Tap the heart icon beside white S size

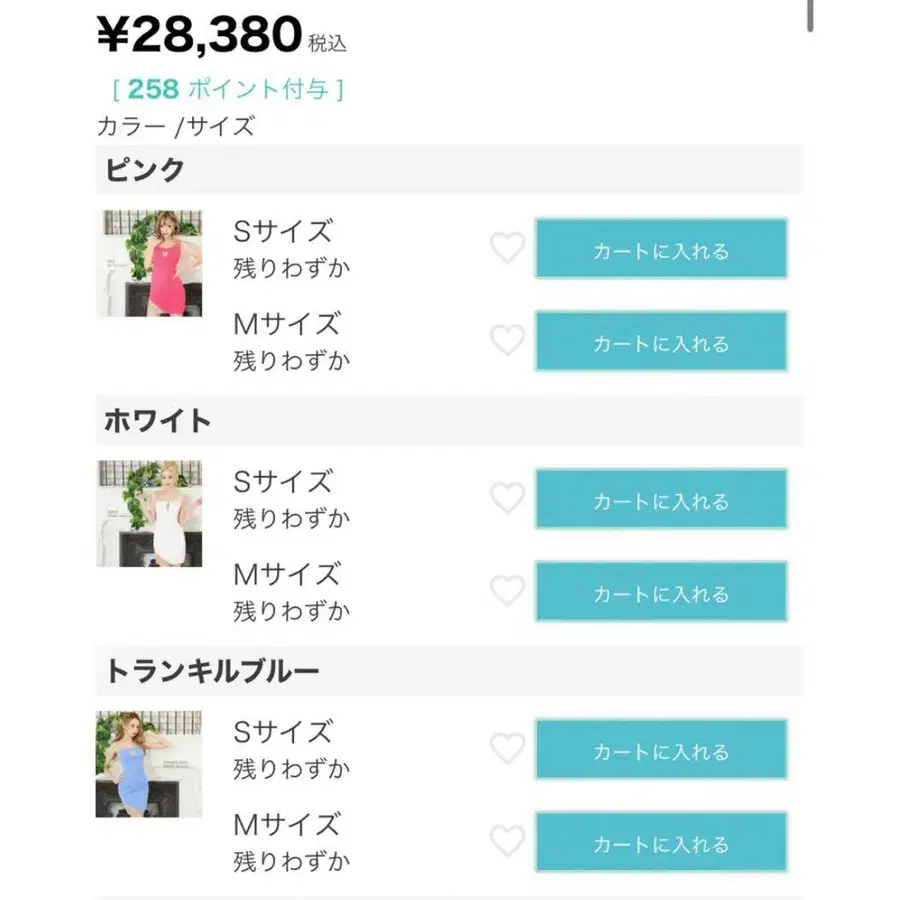(x=507, y=498)
